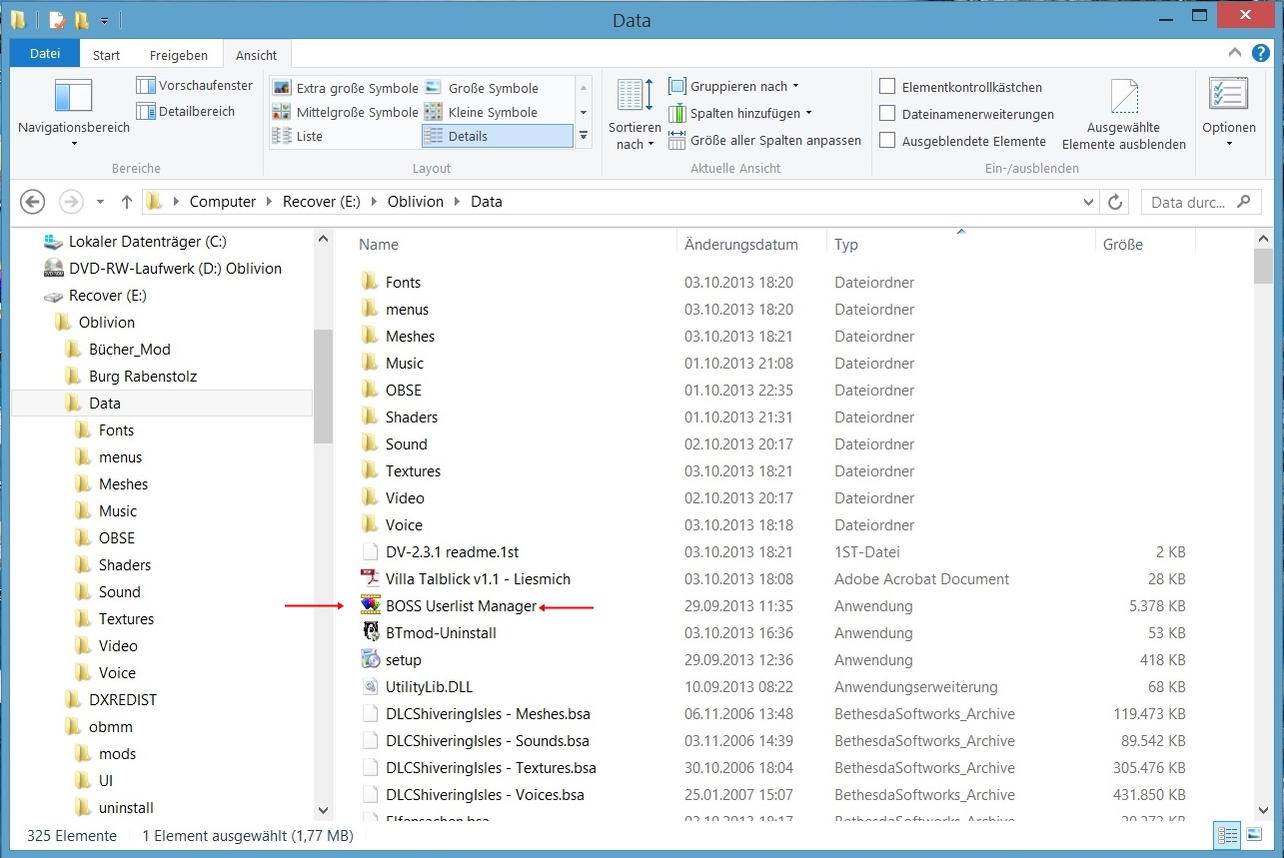Toggle the Dateinamenerweiterungen checkbox
Screen dimensions: 1284x858
click(x=887, y=114)
